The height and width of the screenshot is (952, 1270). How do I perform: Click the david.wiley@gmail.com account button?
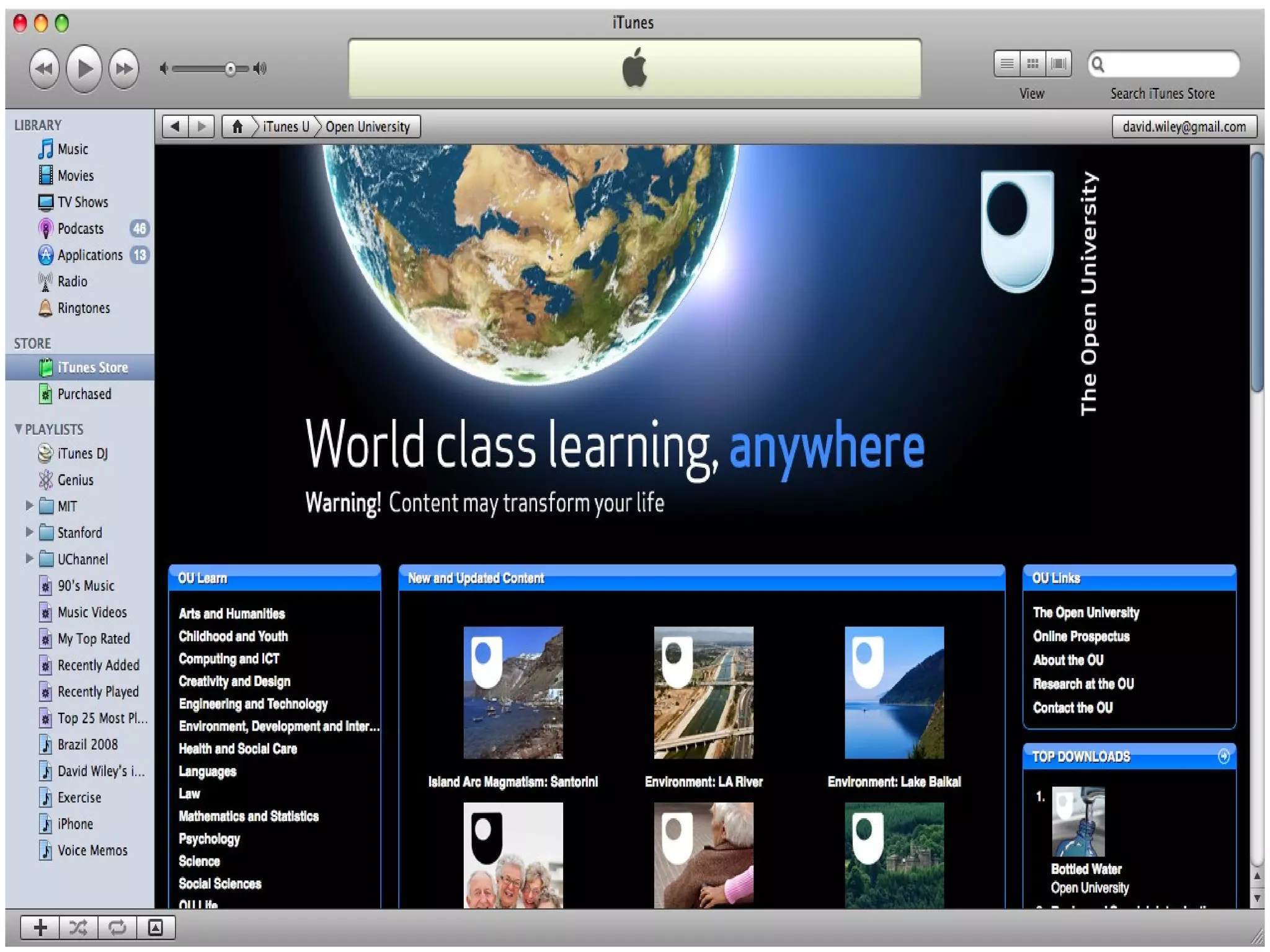(1184, 126)
